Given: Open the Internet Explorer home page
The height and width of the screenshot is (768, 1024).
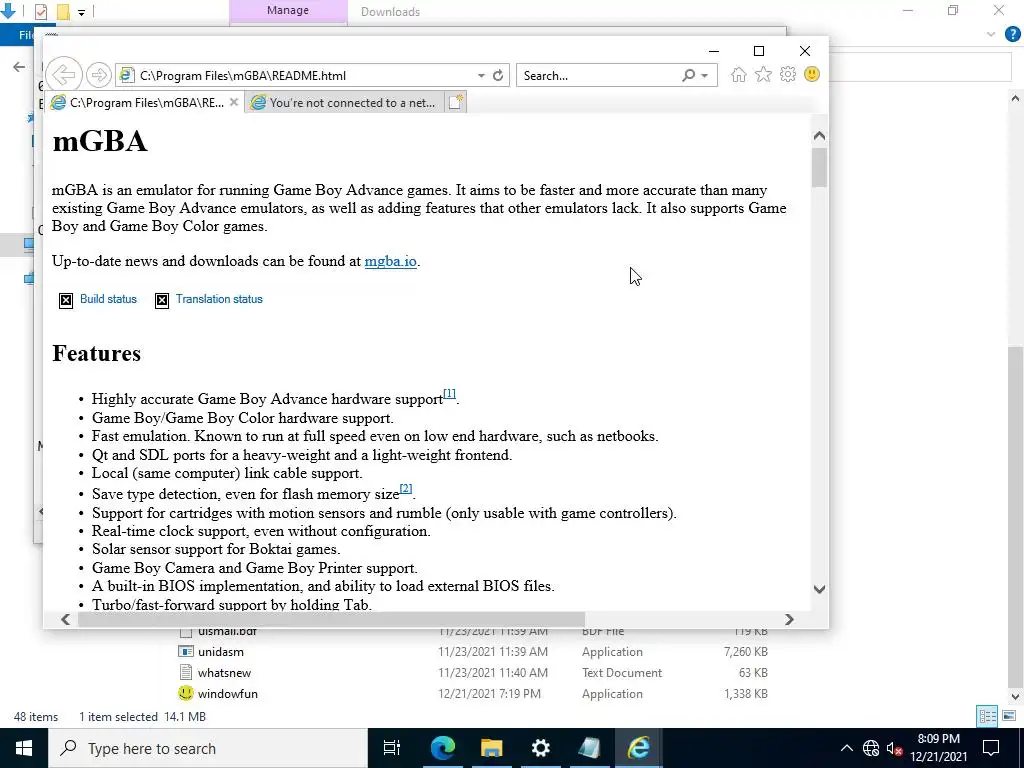Looking at the screenshot, I should (x=739, y=74).
